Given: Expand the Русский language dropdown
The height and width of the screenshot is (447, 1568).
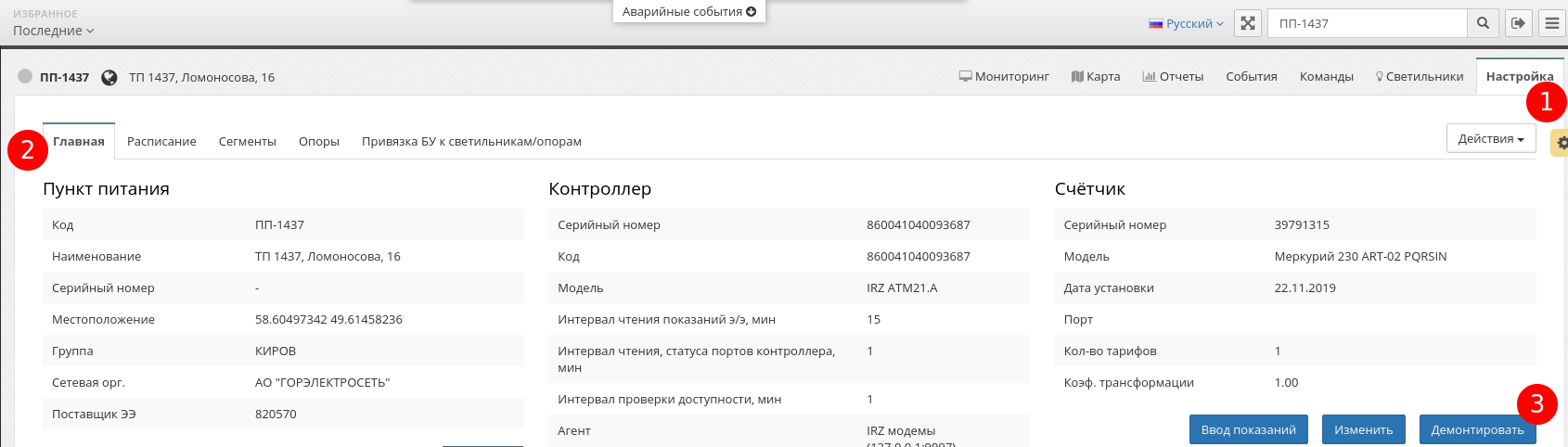Looking at the screenshot, I should [1186, 24].
